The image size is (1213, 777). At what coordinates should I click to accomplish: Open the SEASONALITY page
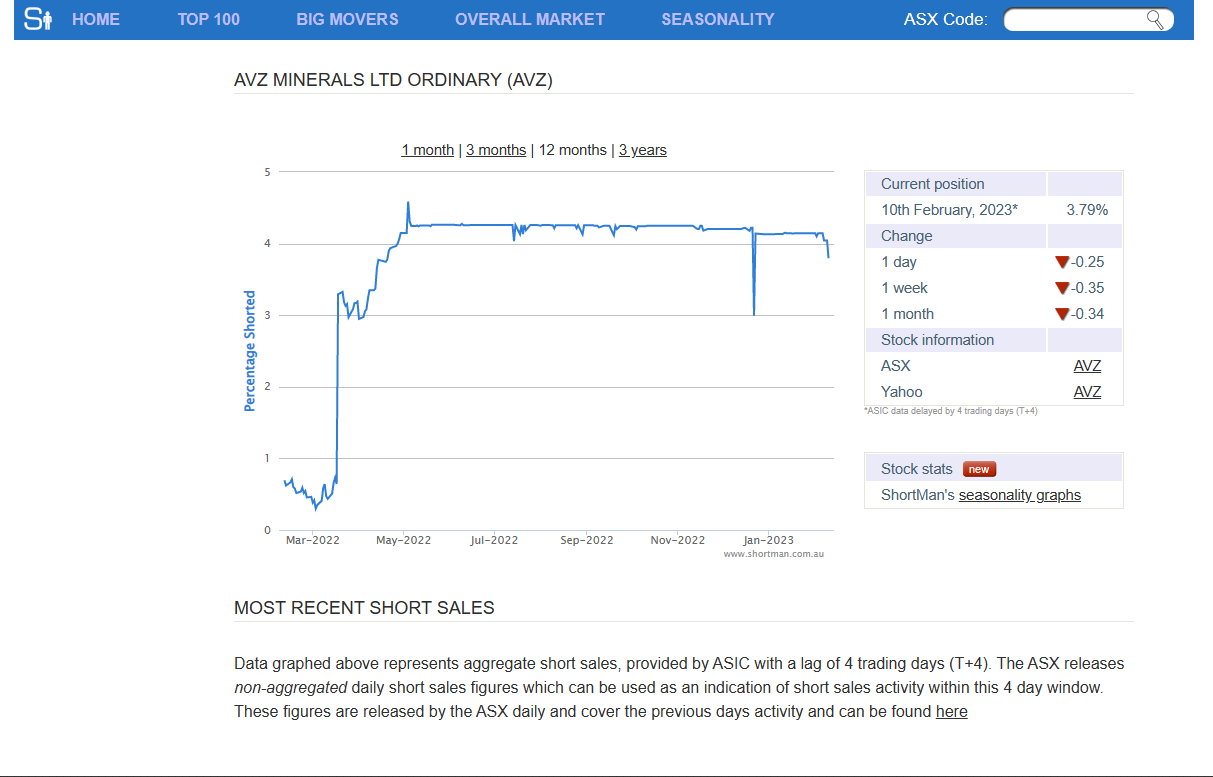717,19
